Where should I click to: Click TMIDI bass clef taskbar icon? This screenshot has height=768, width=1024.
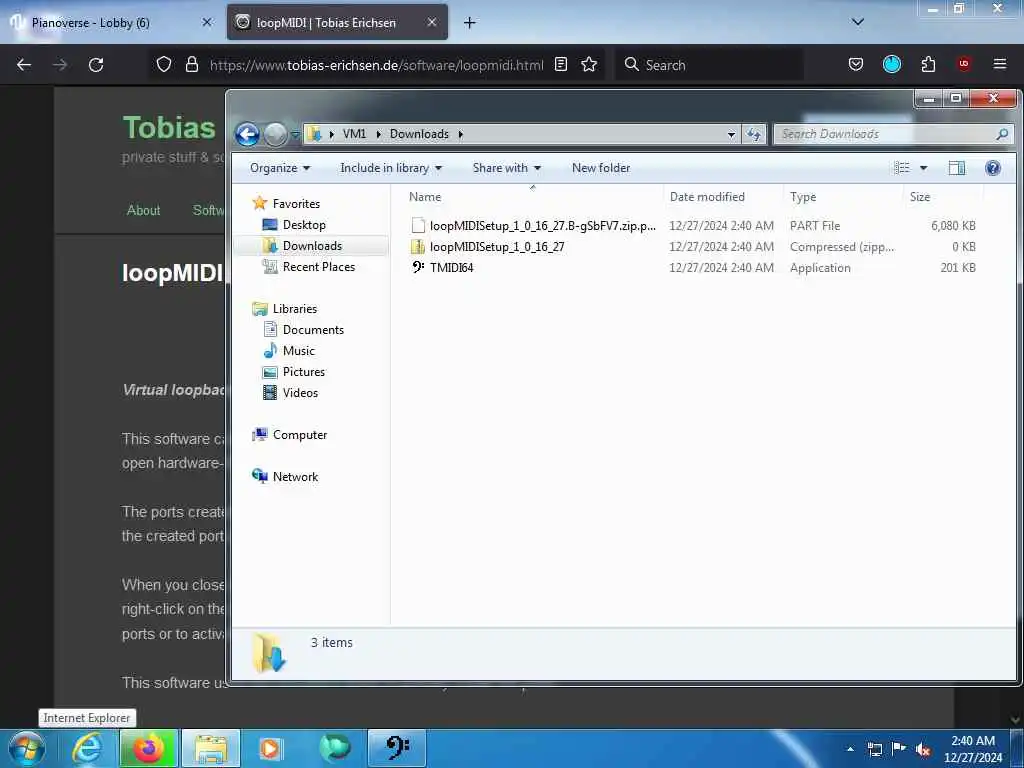(397, 748)
